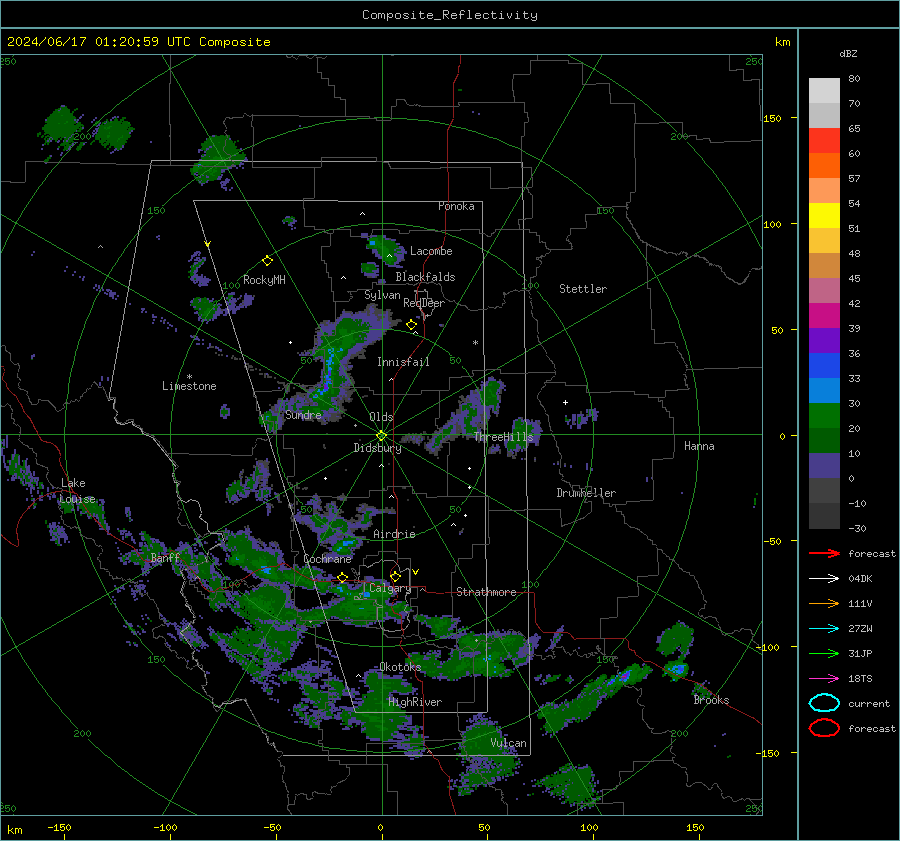
Task: Click the Blackfalds city label
Action: pyautogui.click(x=425, y=277)
